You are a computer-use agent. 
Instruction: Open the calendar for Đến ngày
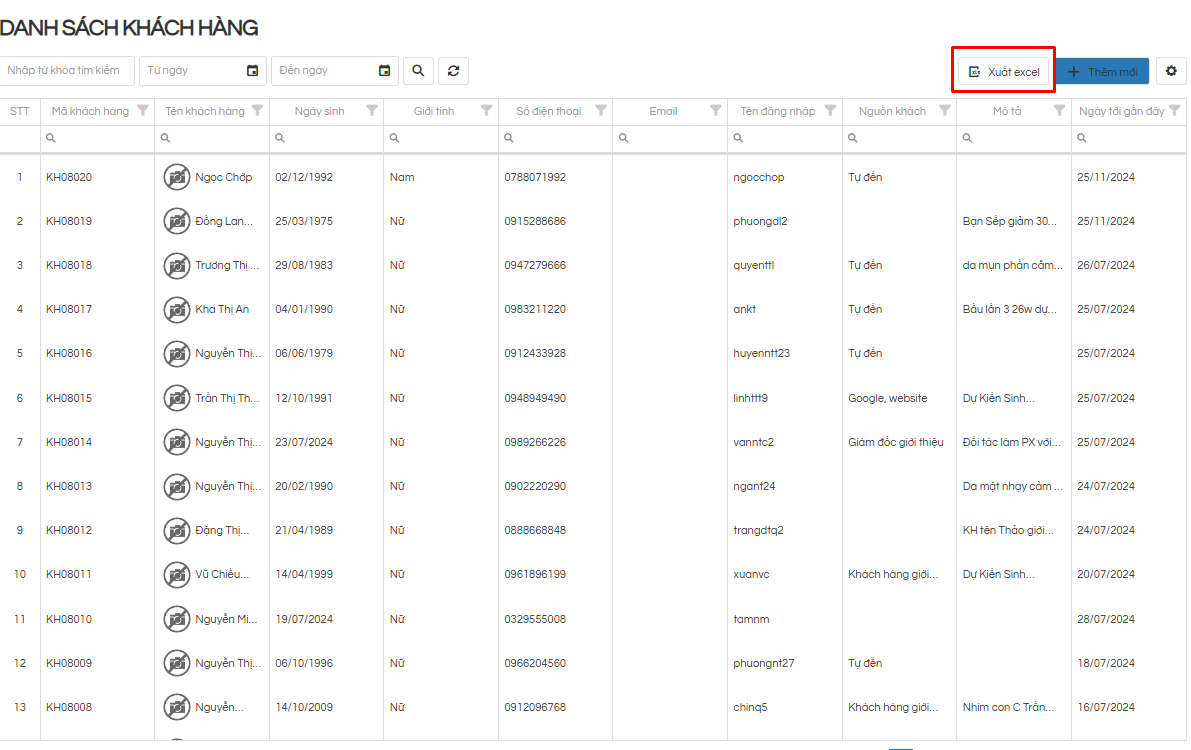click(x=384, y=71)
